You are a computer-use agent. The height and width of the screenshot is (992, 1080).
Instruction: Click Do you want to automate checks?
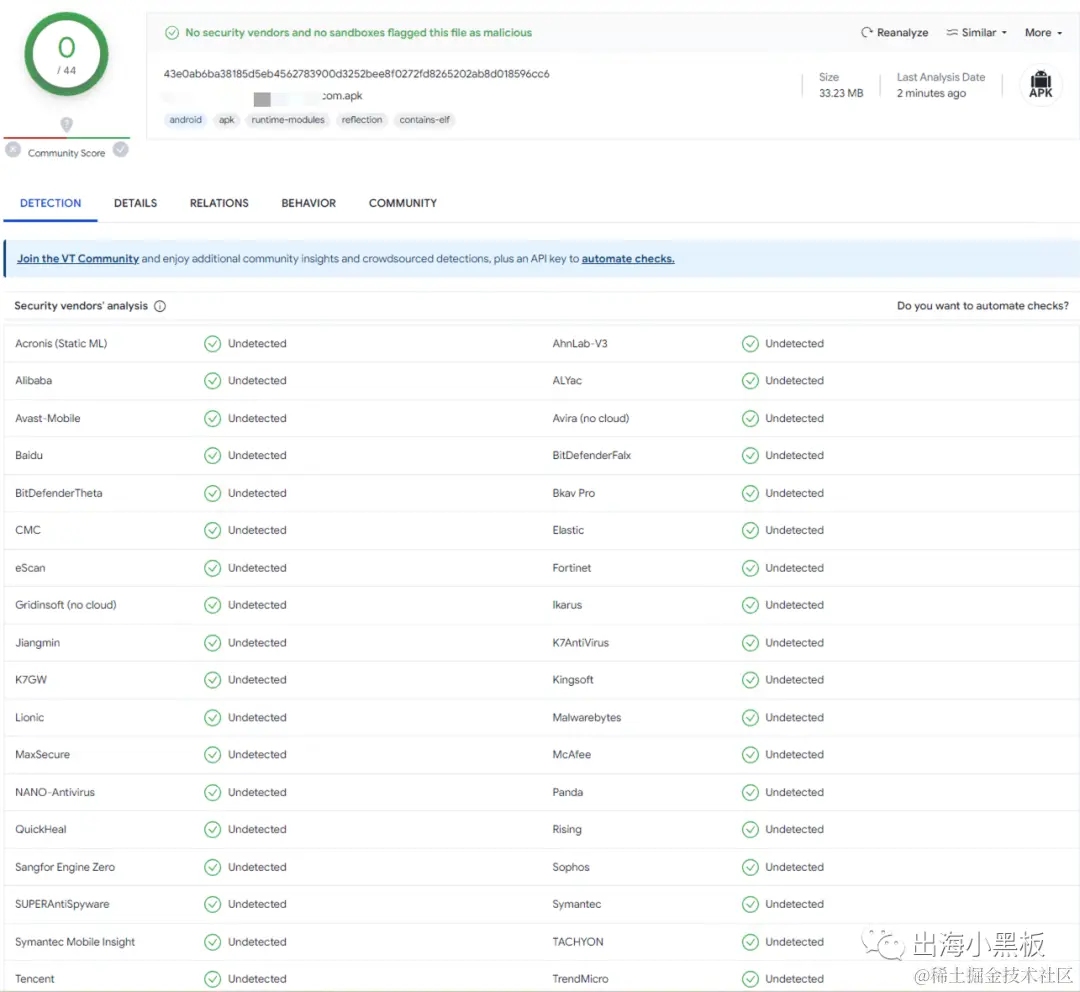pos(983,305)
